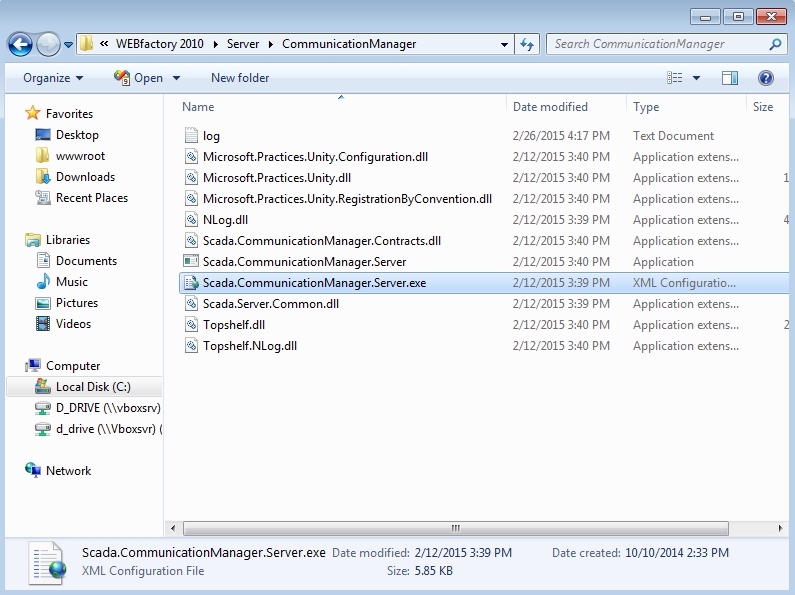795x595 pixels.
Task: Open the D_DRIVE (\\vboxsrv) network drive
Action: click(97, 408)
